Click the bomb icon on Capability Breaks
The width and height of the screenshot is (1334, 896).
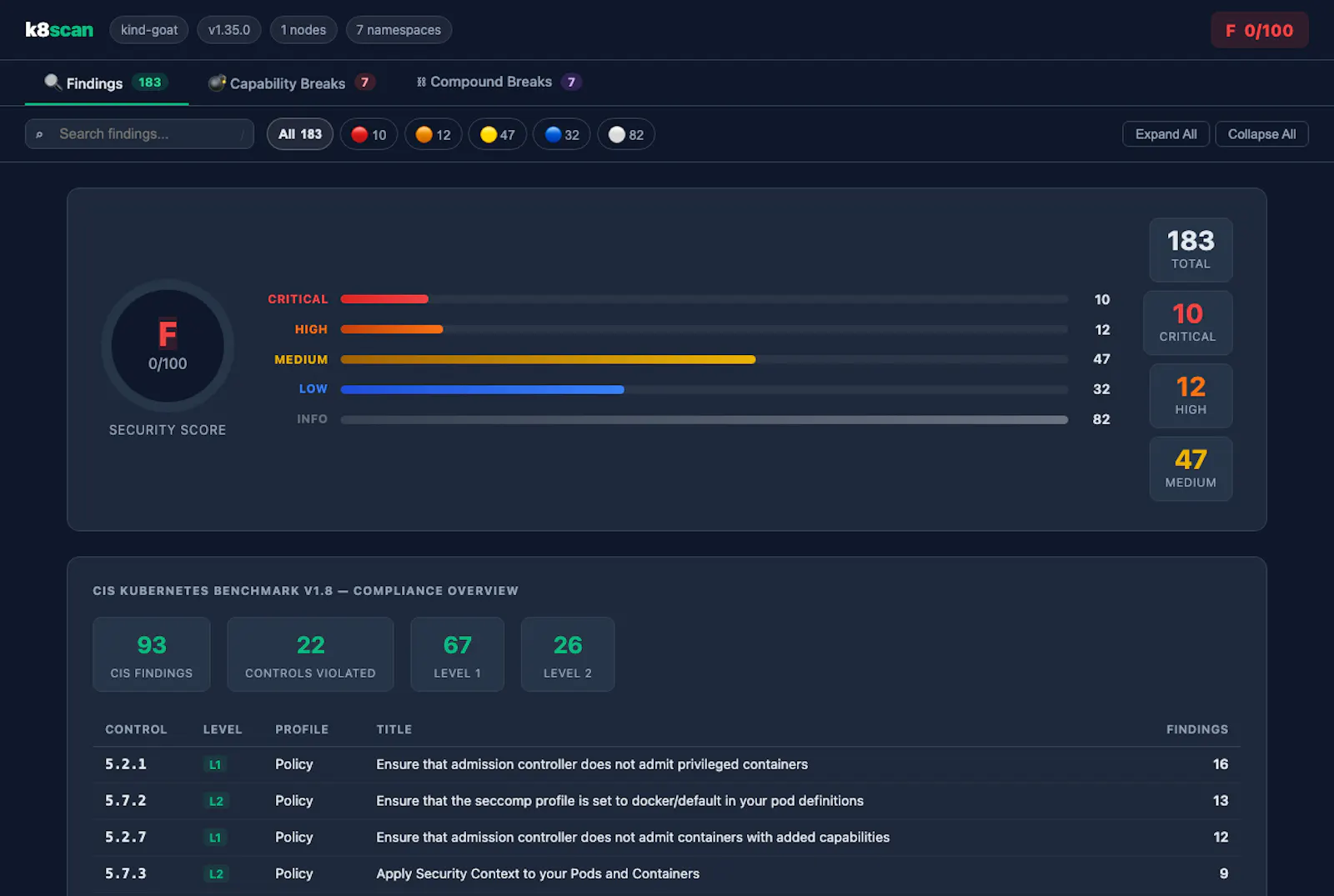point(217,83)
